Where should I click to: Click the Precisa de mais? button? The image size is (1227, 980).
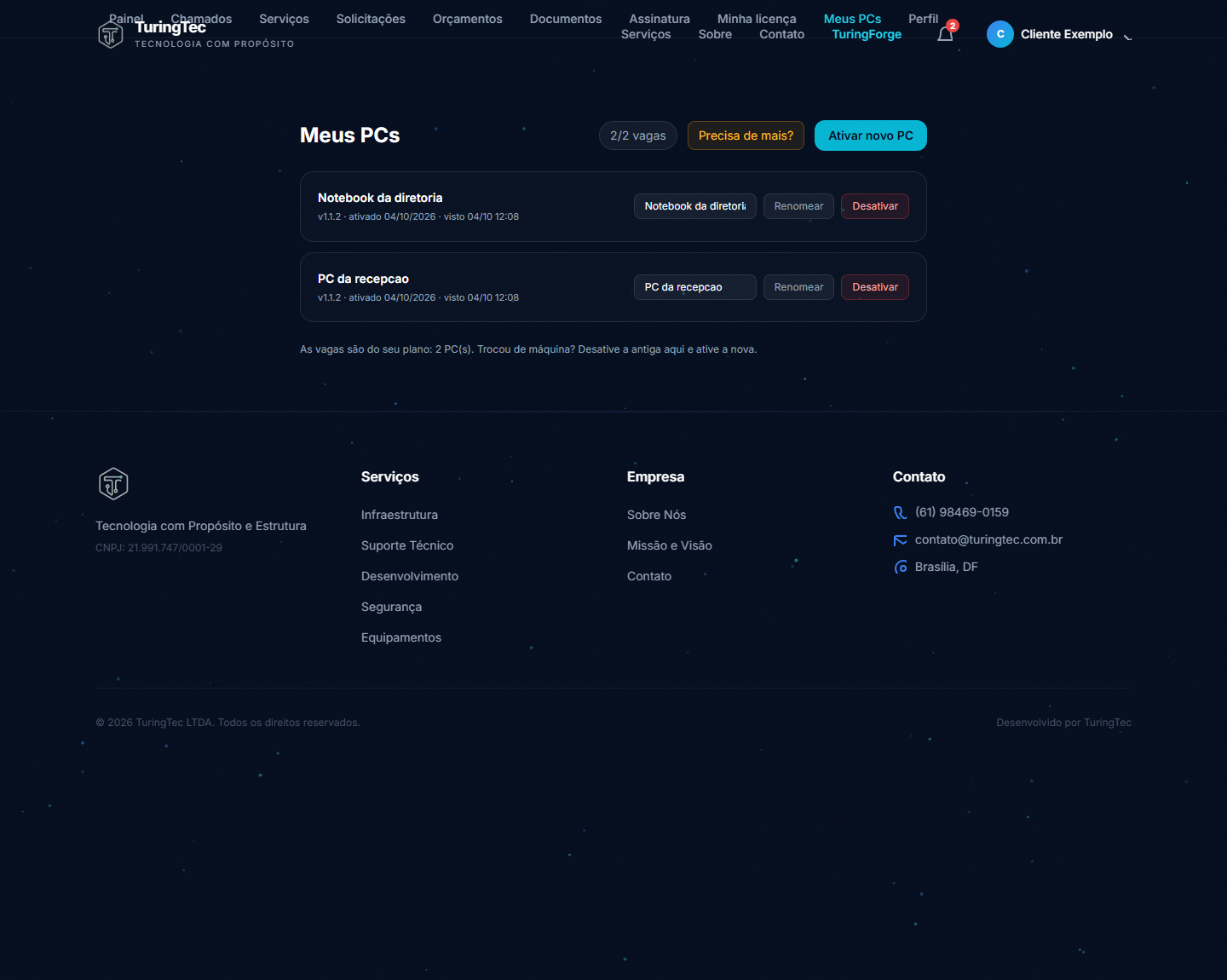click(746, 135)
